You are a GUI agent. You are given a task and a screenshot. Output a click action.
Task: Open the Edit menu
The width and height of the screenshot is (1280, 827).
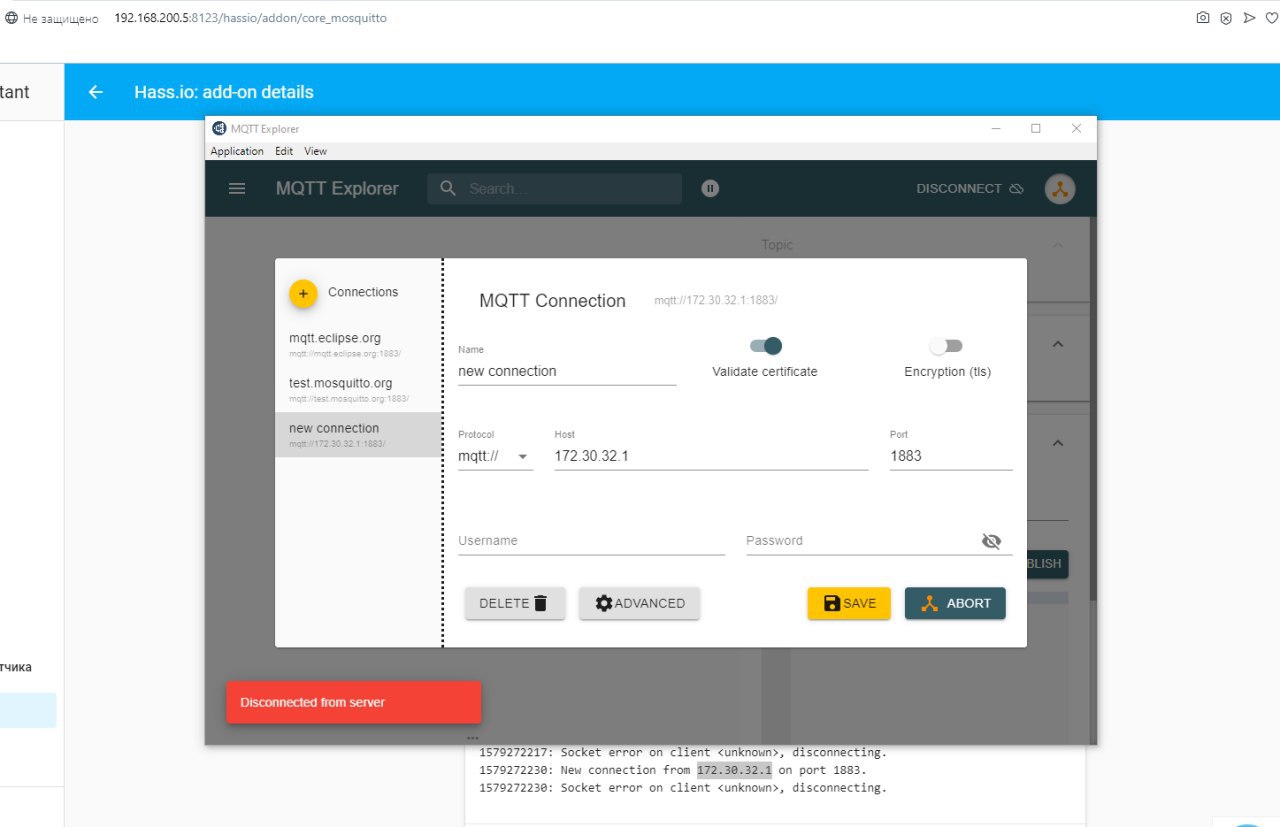coord(284,151)
